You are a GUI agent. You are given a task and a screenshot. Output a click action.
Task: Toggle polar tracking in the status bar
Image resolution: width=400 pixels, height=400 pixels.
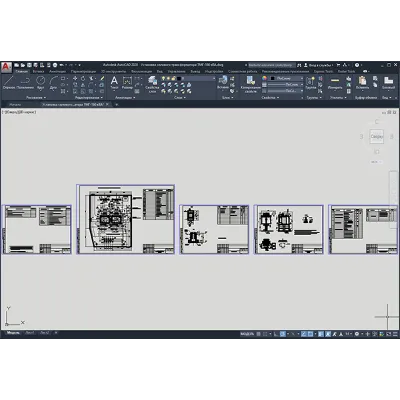coord(282,334)
